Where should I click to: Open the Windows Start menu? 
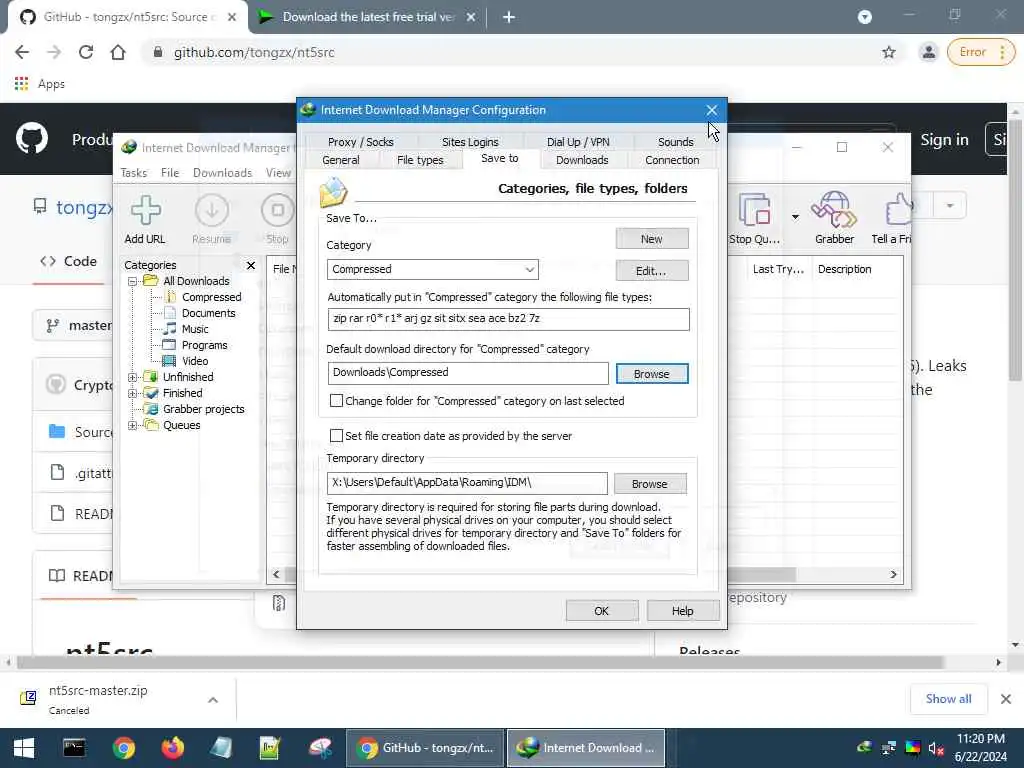point(24,748)
